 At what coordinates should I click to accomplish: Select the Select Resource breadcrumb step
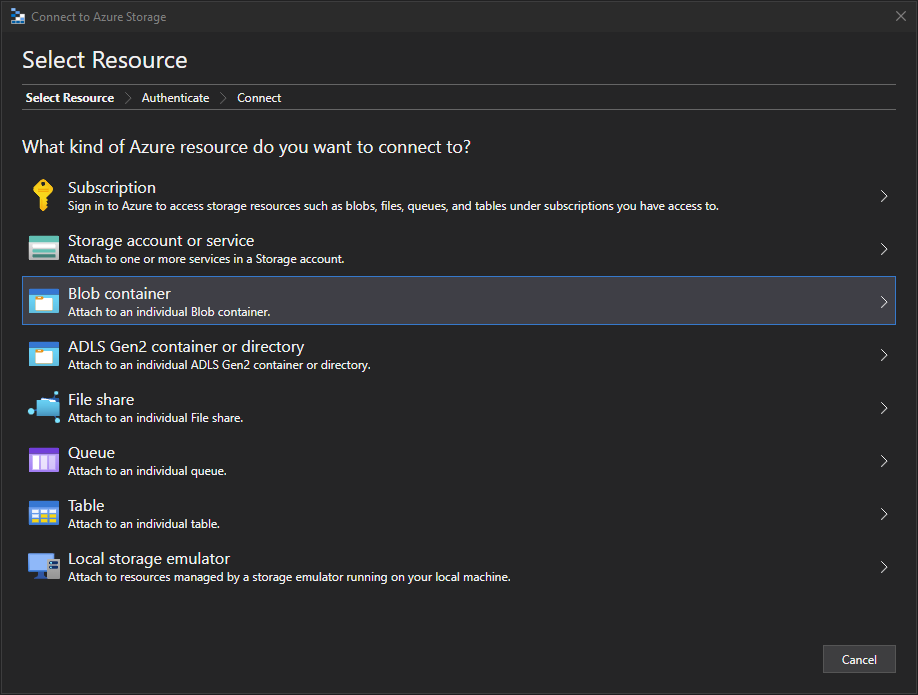tap(70, 98)
